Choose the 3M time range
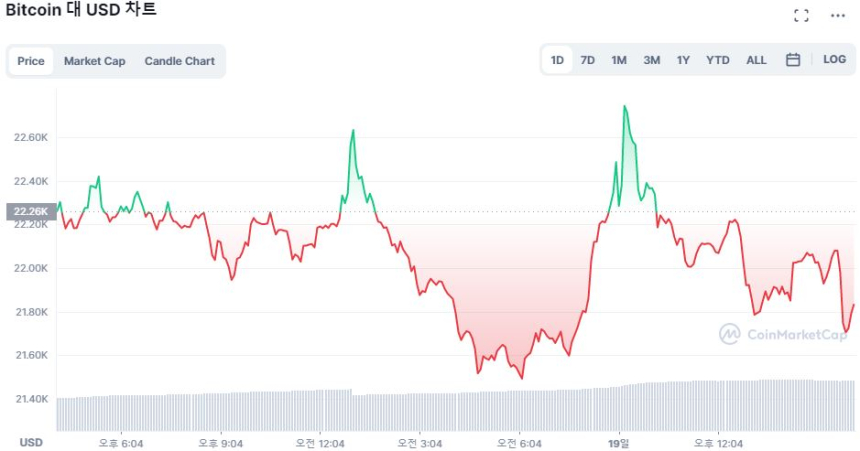 (651, 60)
